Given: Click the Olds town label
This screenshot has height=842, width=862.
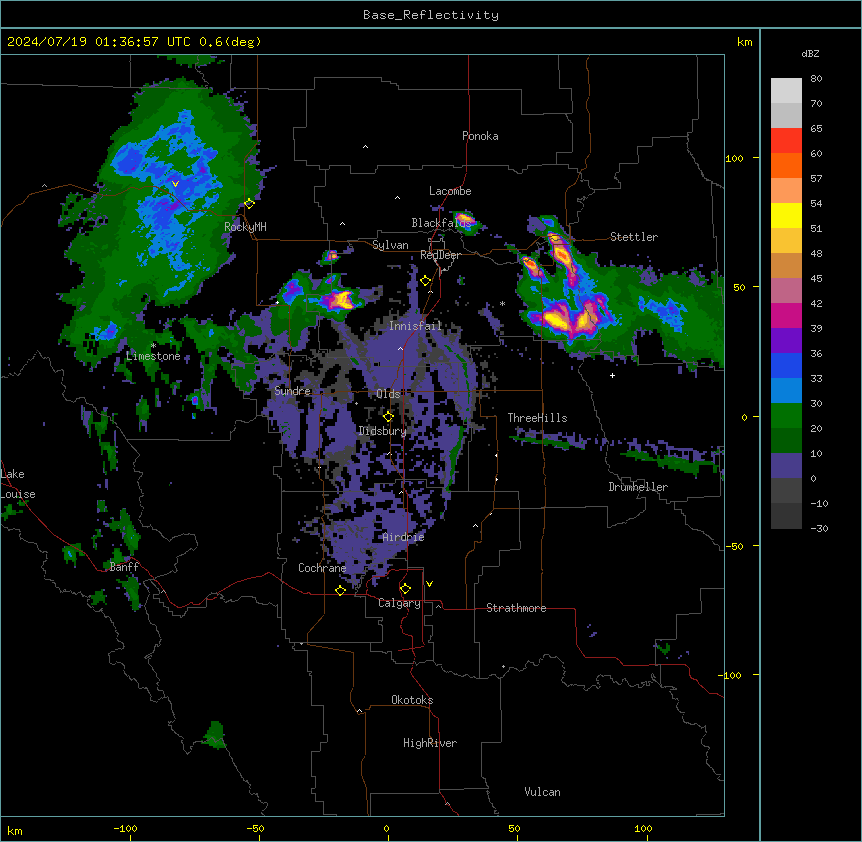Looking at the screenshot, I should (x=388, y=394).
